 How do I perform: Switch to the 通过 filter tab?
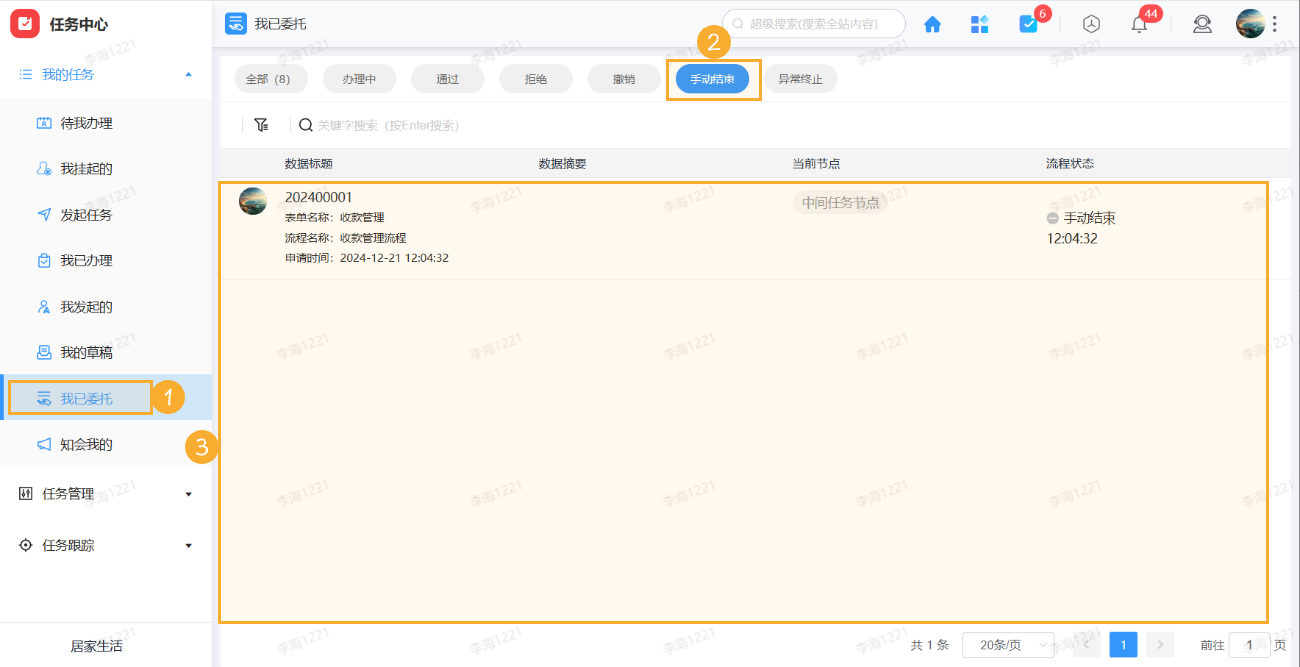pos(447,78)
